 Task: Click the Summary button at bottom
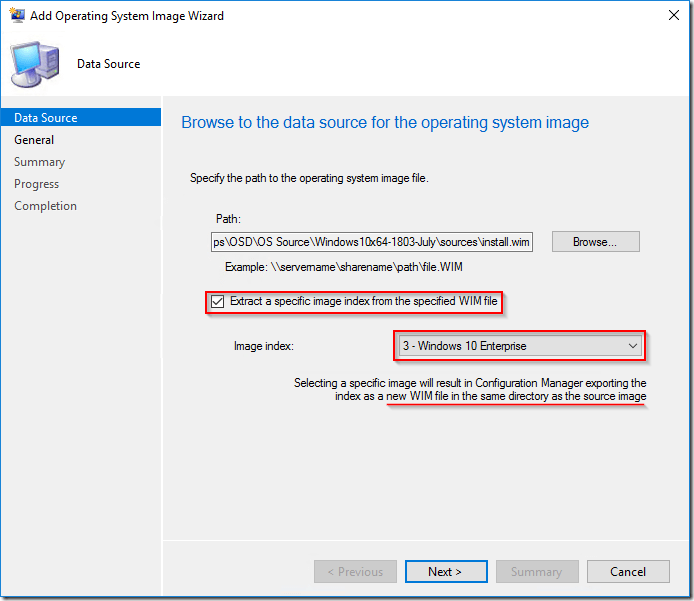point(536,572)
